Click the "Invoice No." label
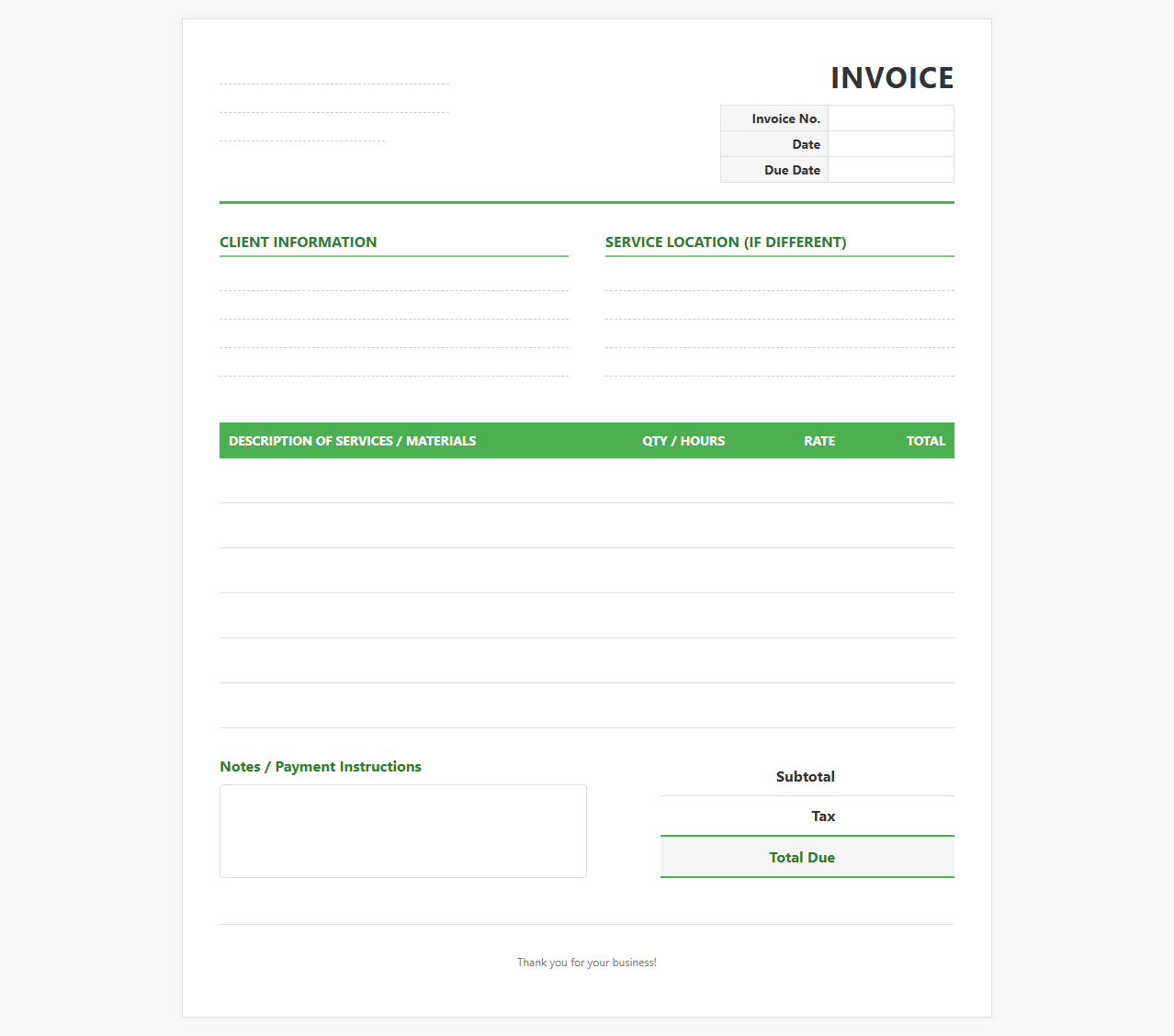 (785, 118)
